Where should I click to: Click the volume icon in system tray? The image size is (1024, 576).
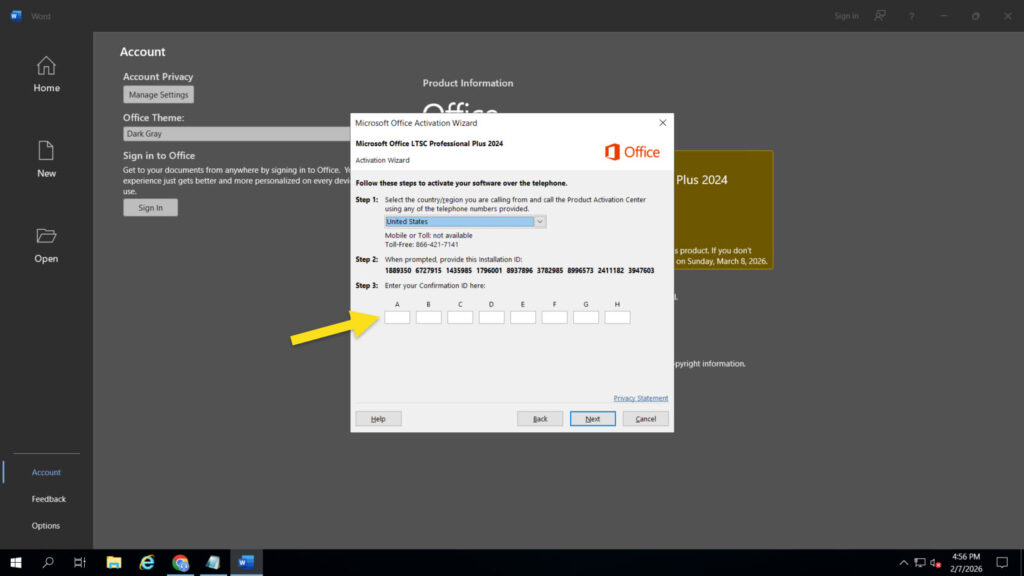935,562
